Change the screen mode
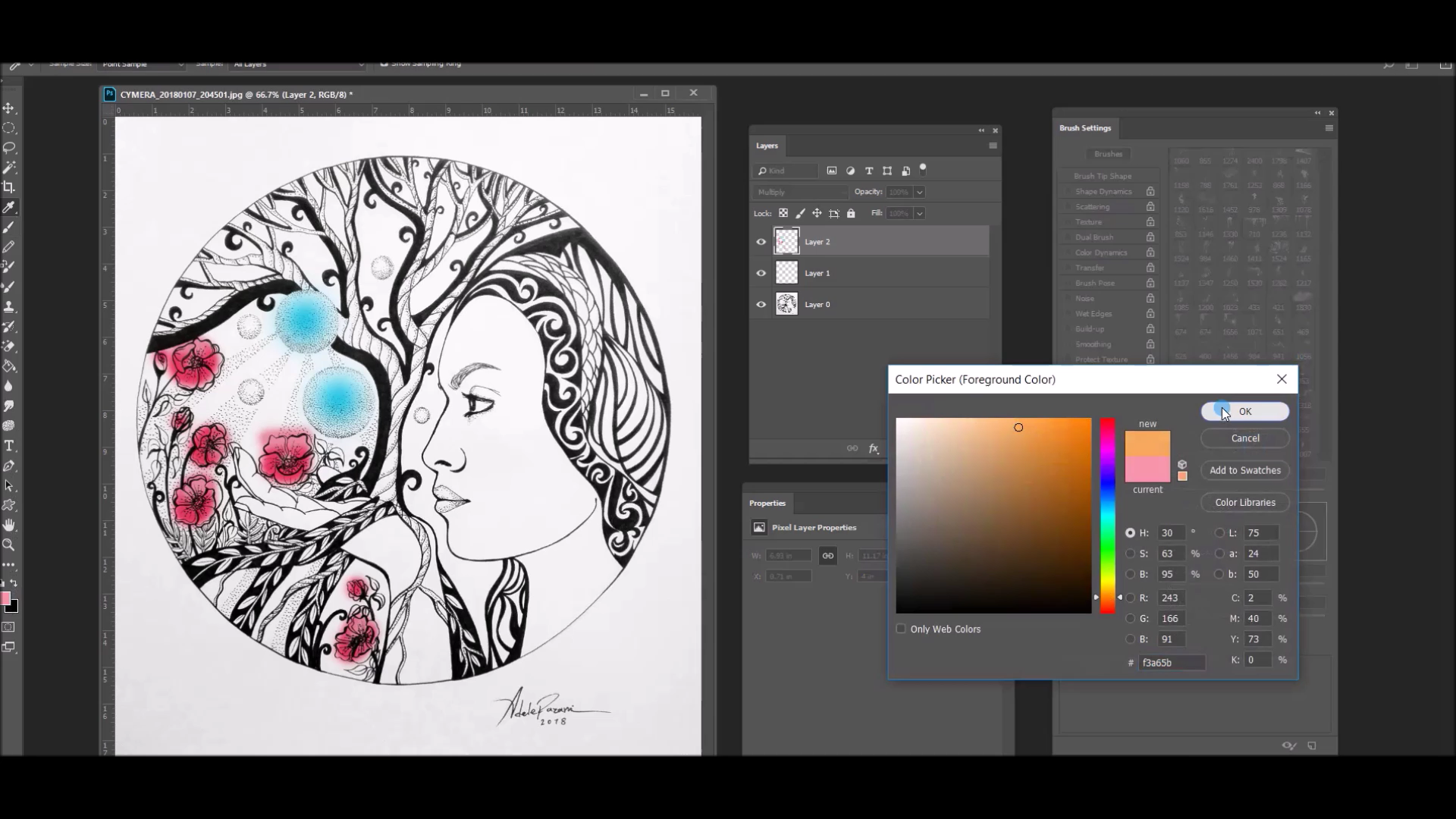Image resolution: width=1456 pixels, height=819 pixels. coord(9,647)
